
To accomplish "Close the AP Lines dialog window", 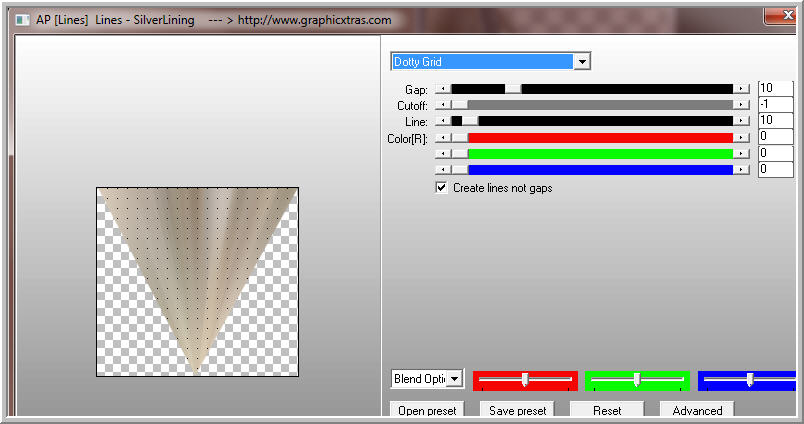I will (x=780, y=15).
